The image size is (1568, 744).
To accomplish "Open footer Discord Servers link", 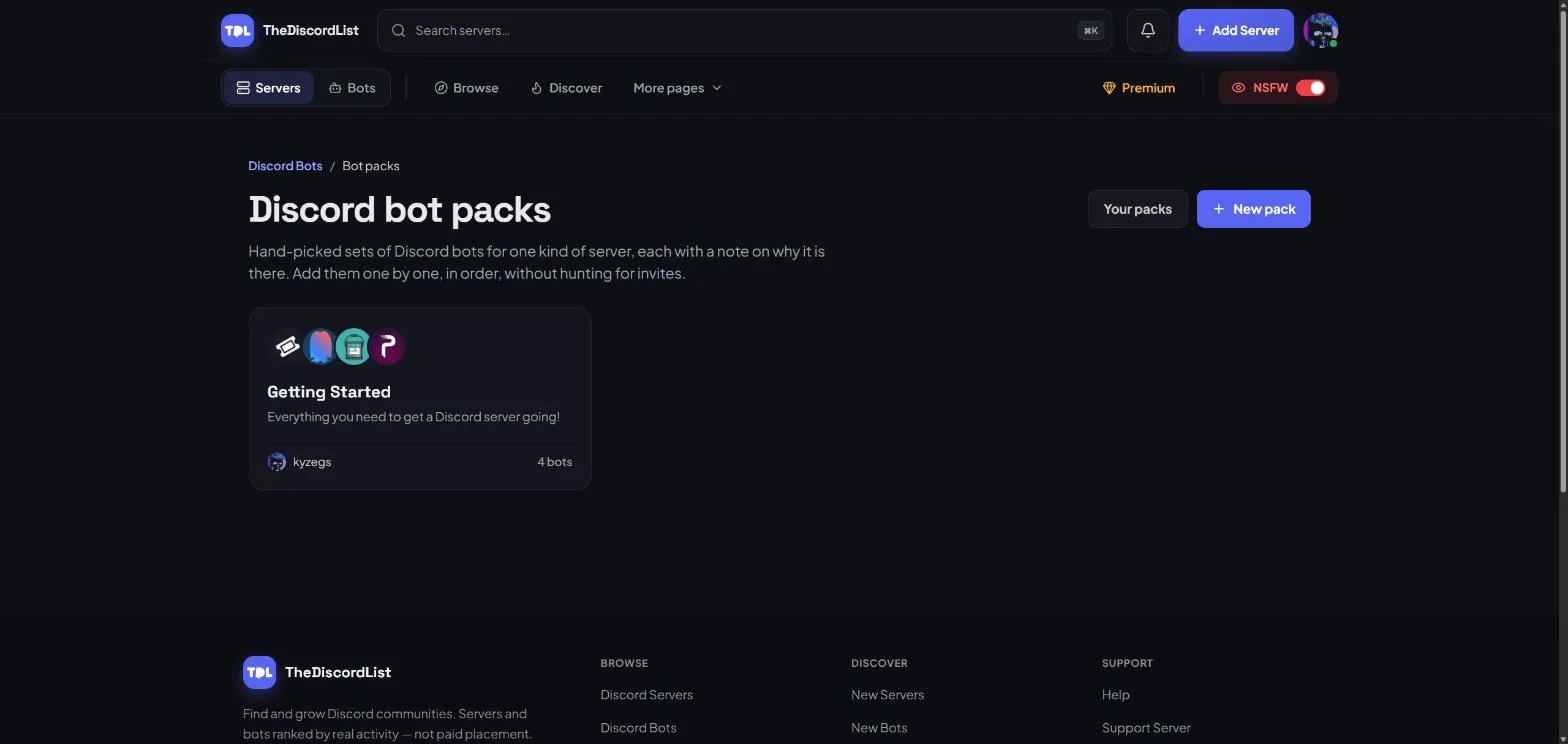I will pos(646,695).
